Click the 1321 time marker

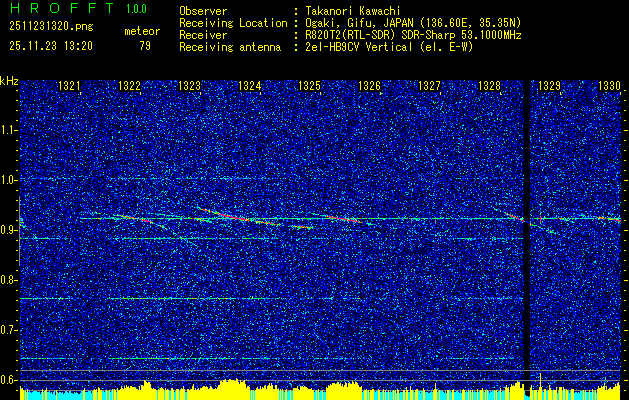[69, 86]
